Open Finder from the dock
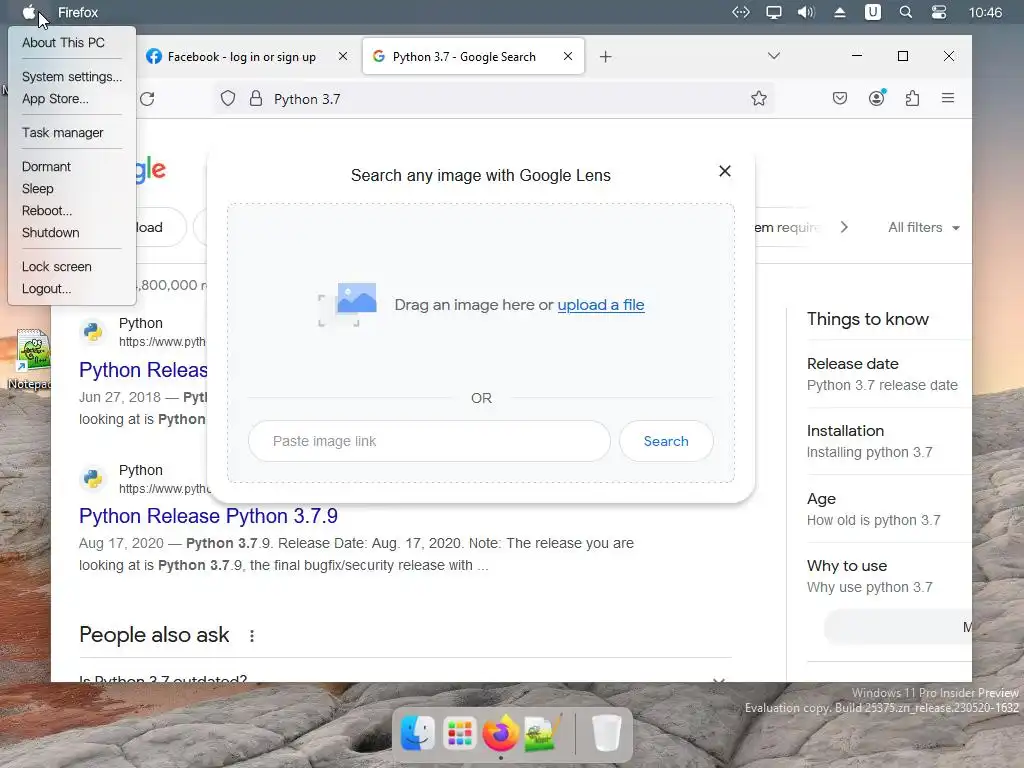The height and width of the screenshot is (768, 1024). pyautogui.click(x=417, y=733)
